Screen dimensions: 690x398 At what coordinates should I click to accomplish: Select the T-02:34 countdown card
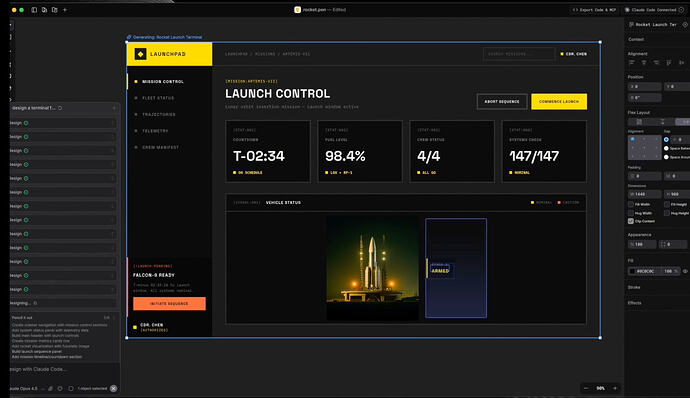(268, 151)
